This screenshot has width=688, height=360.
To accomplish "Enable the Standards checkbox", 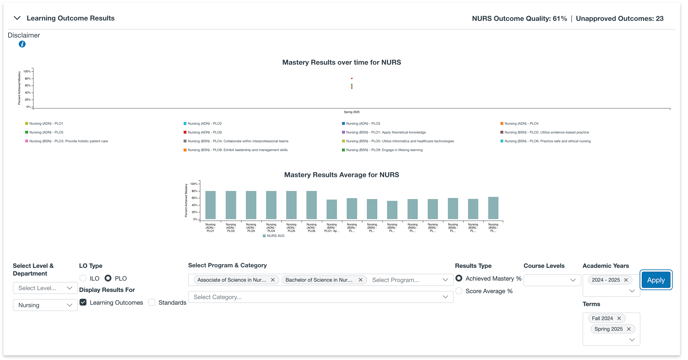I will point(152,302).
